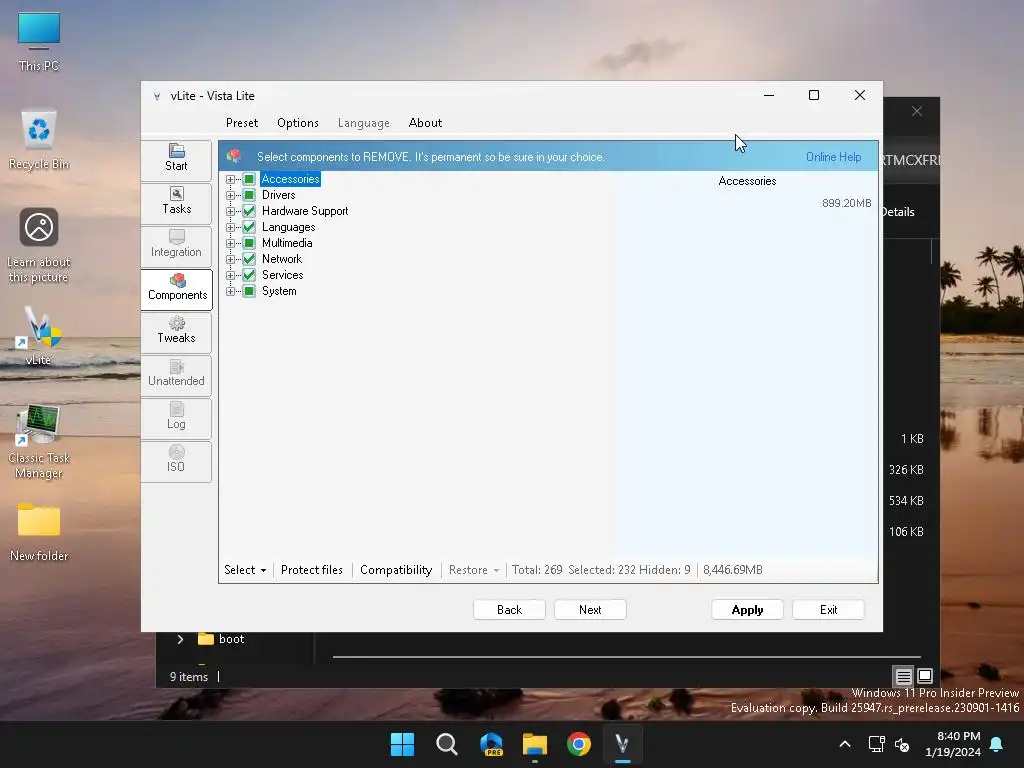The width and height of the screenshot is (1024, 768).
Task: Go to the Tasks section
Action: (x=176, y=202)
